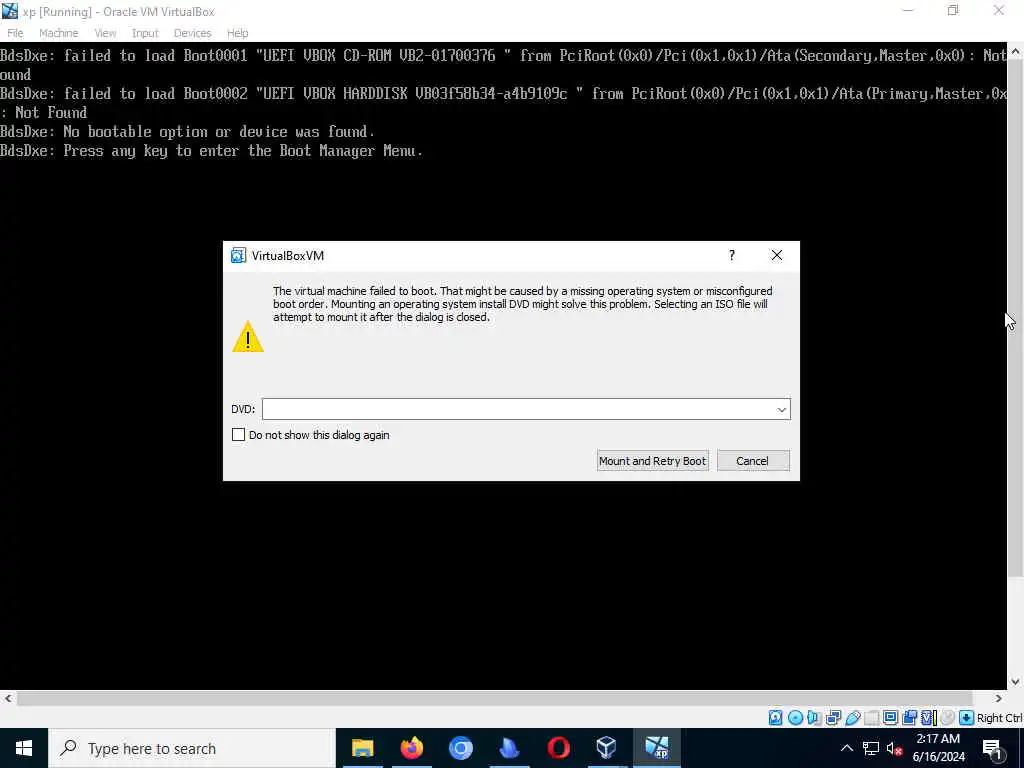The height and width of the screenshot is (768, 1024).
Task: Click the grayed shared folders status icon
Action: (x=871, y=718)
